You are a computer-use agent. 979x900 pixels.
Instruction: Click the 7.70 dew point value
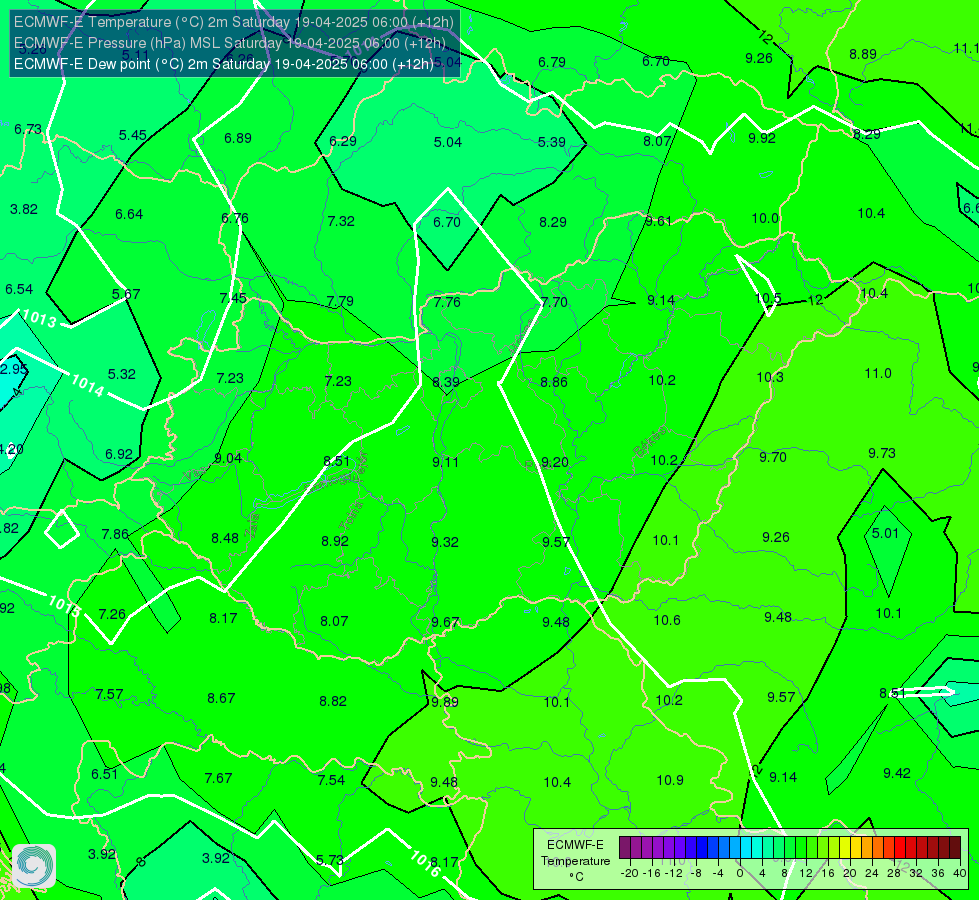554,302
